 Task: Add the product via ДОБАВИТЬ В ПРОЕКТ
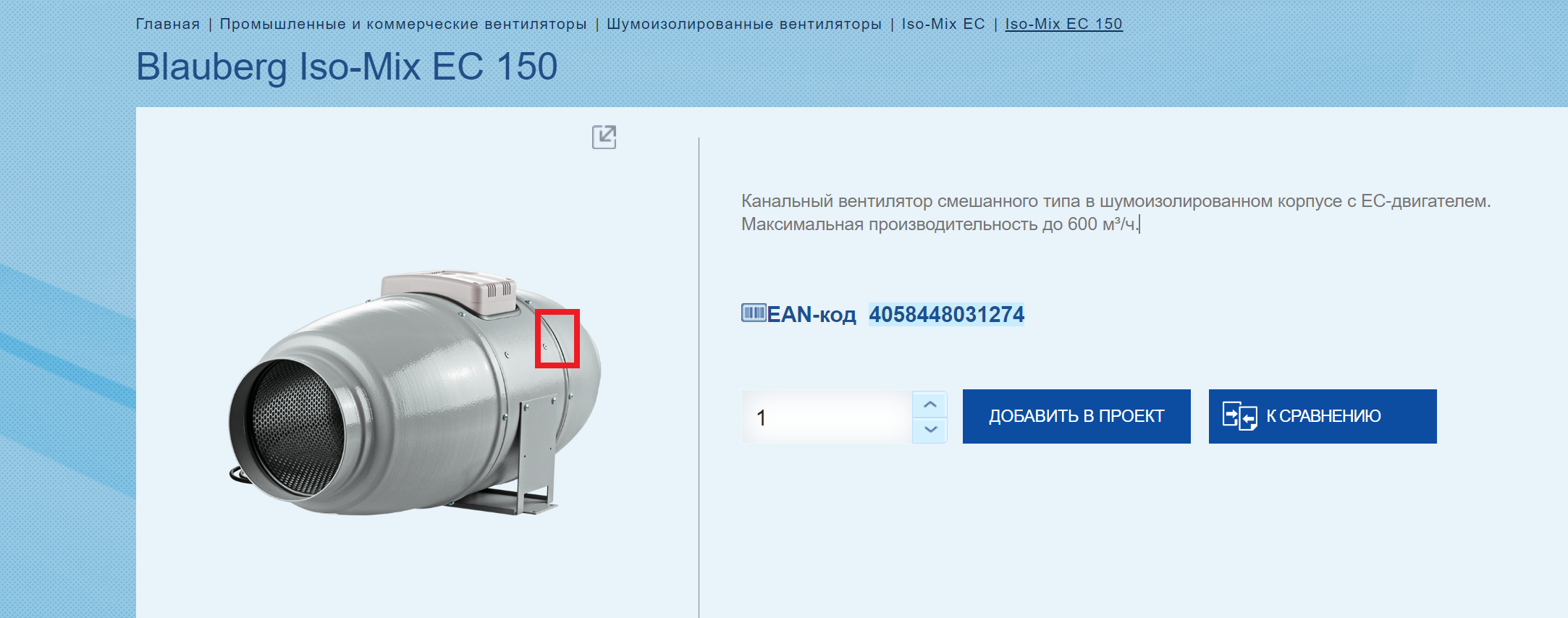click(x=1076, y=416)
